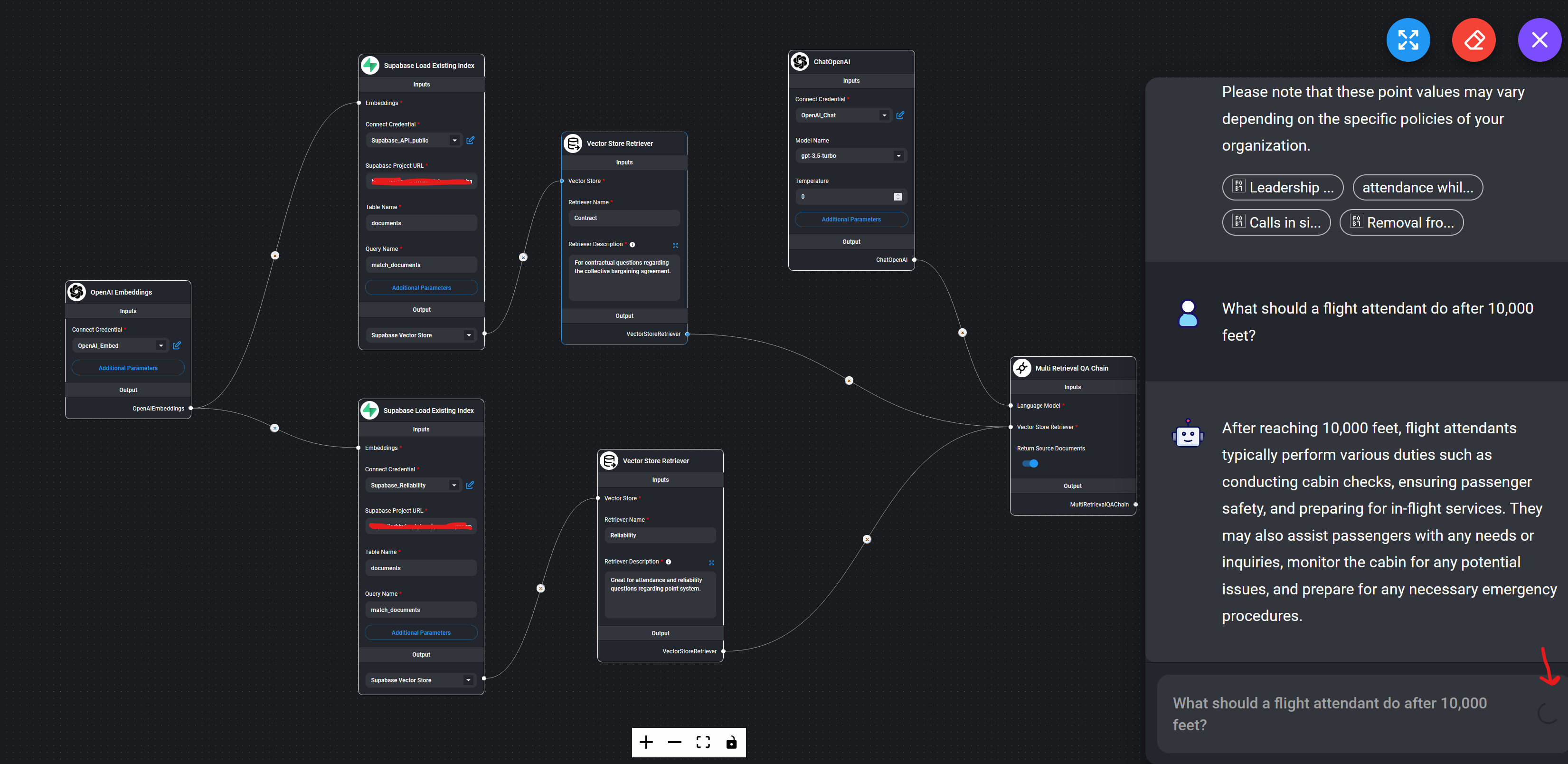Click the pencil icon beside Supabase_API_public credential
1568x764 pixels.
pyautogui.click(x=470, y=140)
